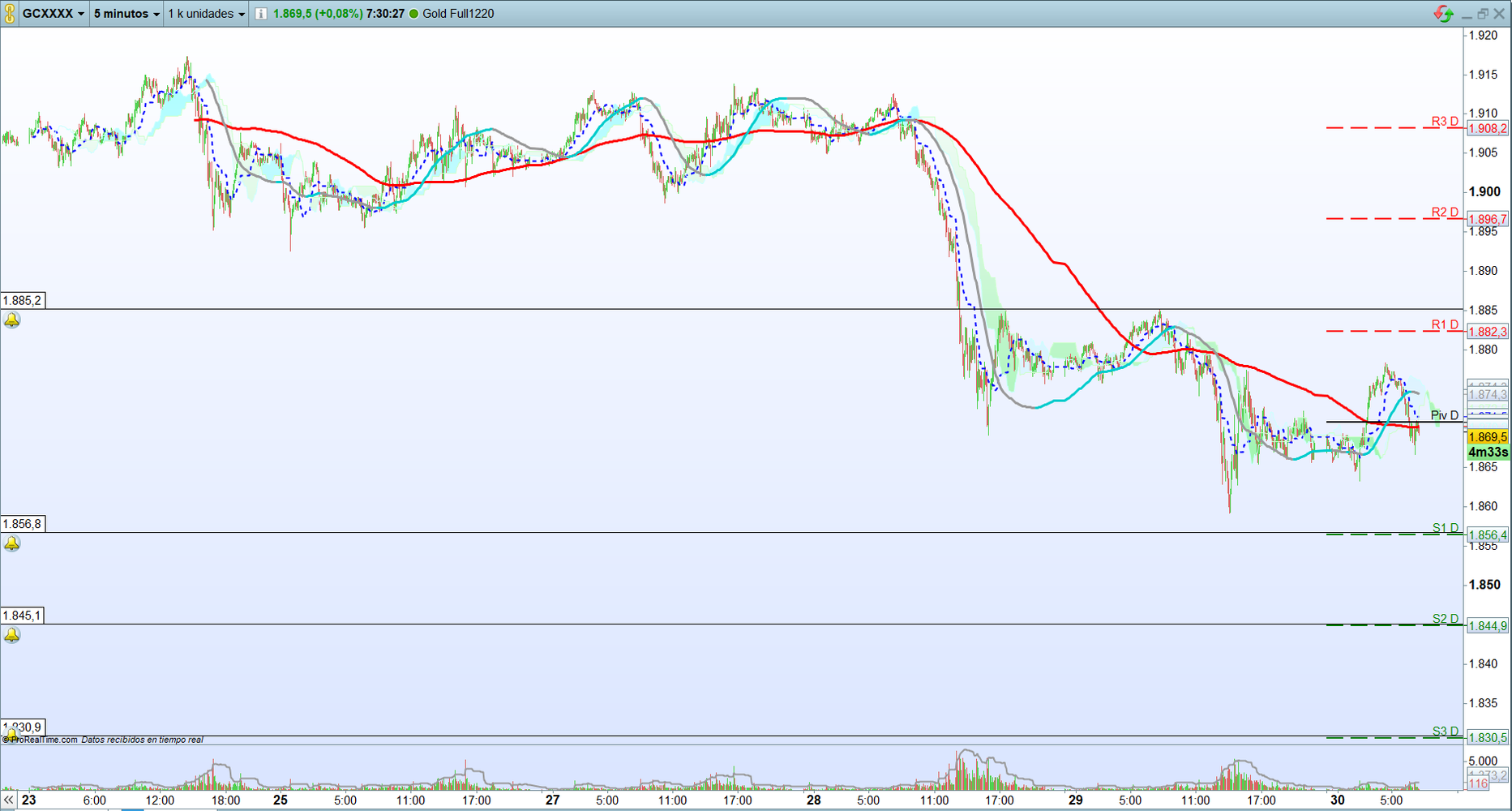Click the R1 D pivot label

pyautogui.click(x=1445, y=325)
